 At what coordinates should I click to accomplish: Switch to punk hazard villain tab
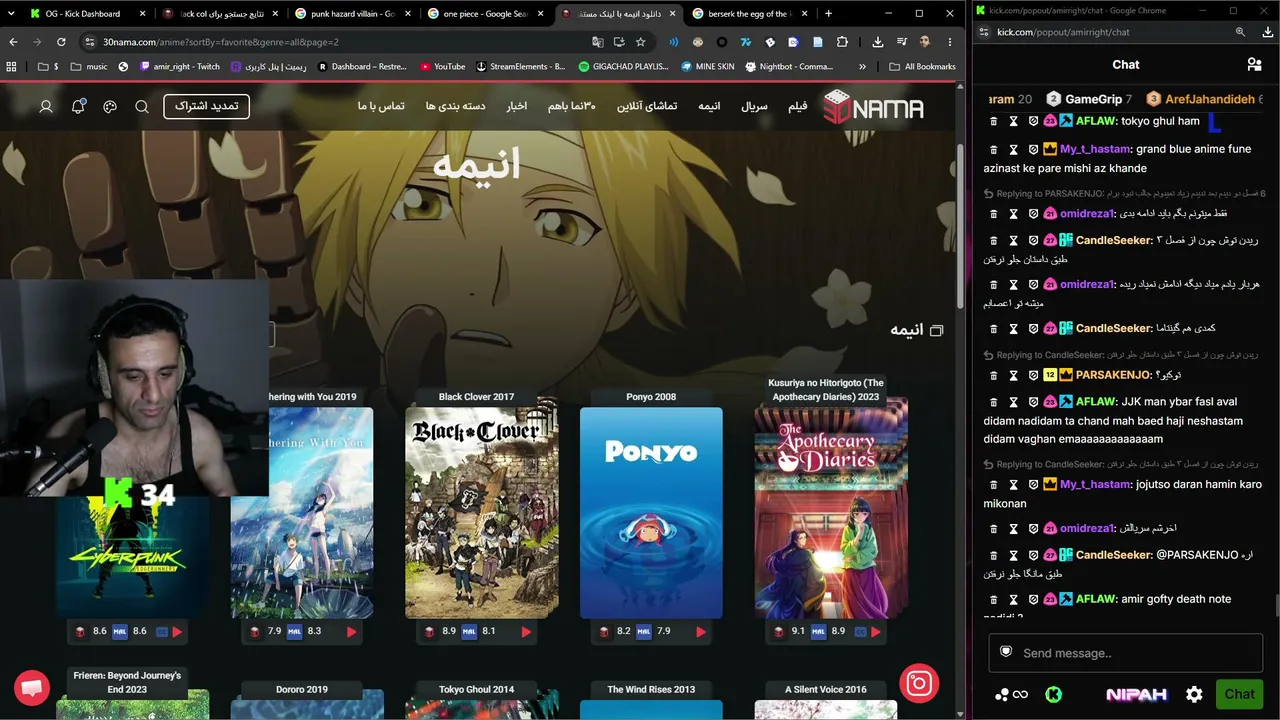[353, 14]
